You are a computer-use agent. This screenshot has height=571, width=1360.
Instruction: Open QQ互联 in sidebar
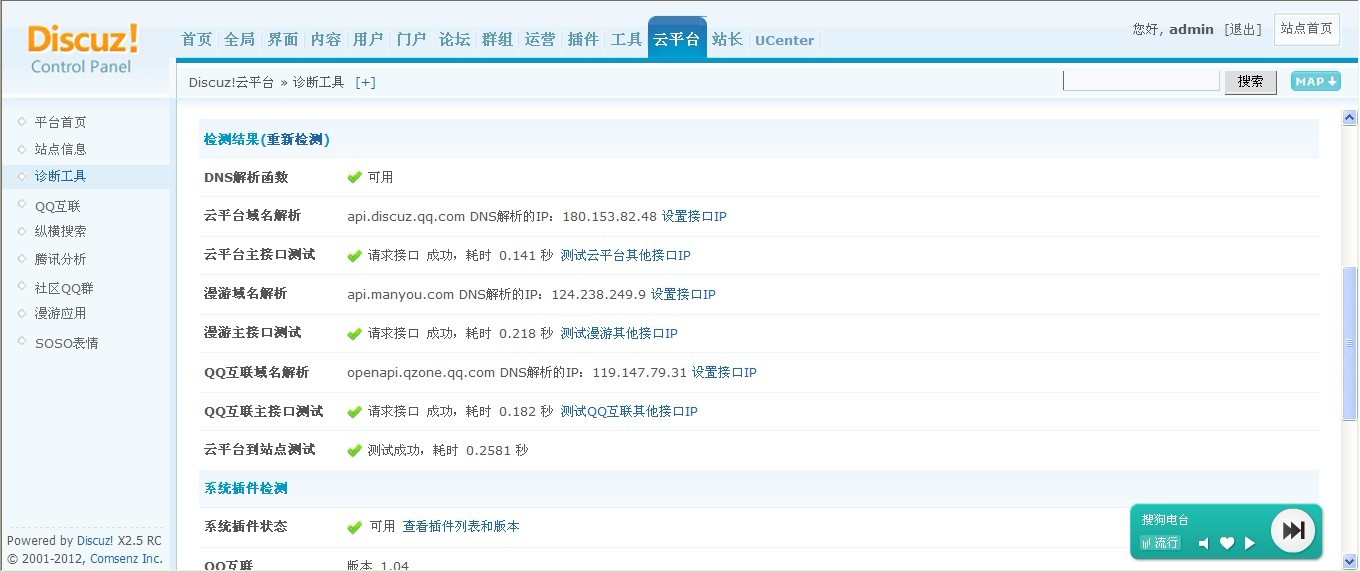pos(57,206)
